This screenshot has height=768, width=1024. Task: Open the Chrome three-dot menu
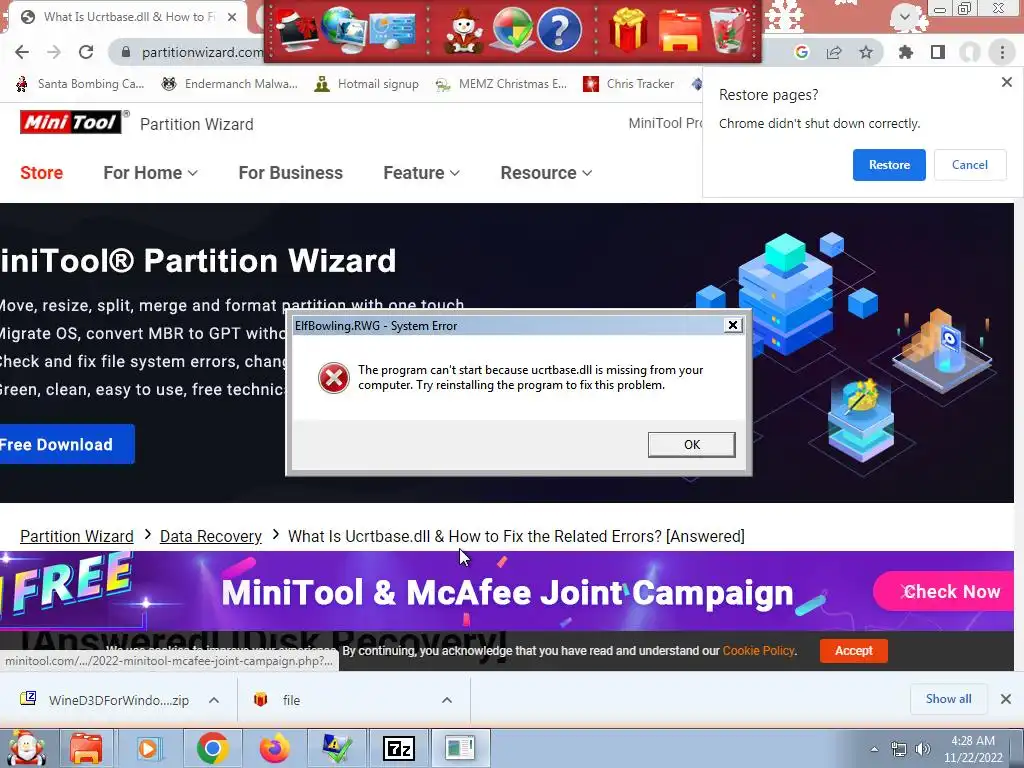click(x=1002, y=52)
